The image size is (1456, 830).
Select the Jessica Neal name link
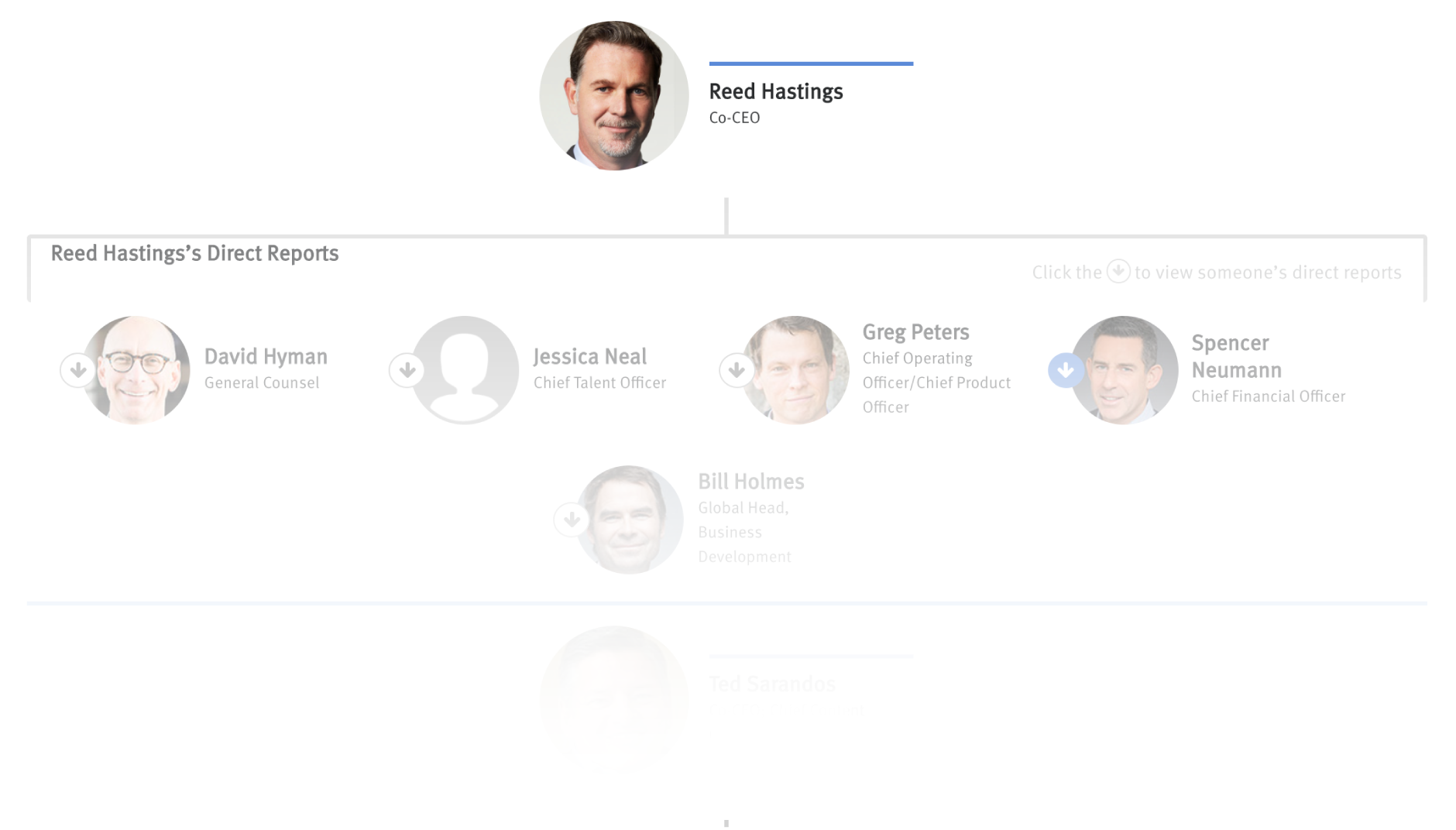click(x=589, y=356)
